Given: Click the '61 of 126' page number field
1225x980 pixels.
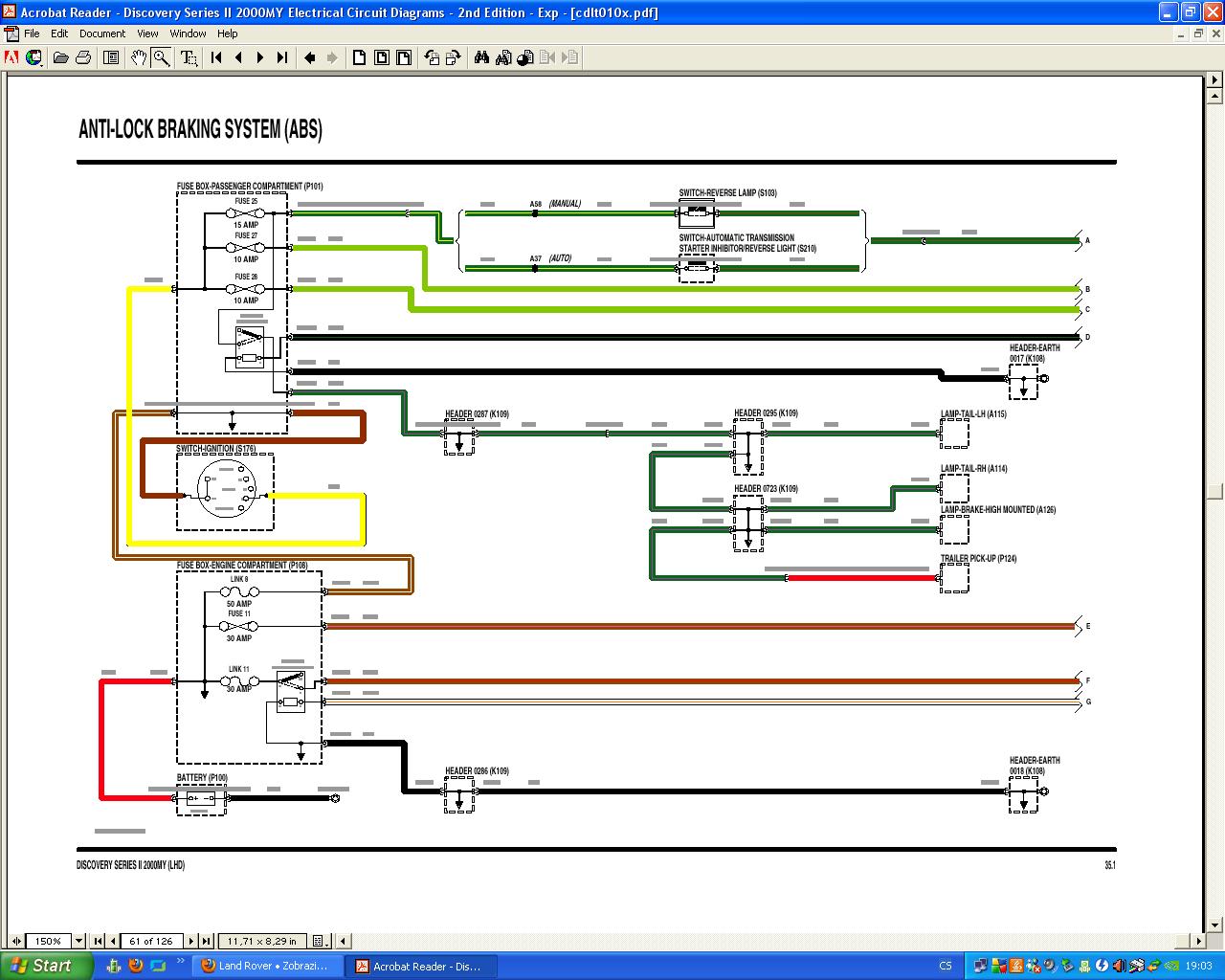Looking at the screenshot, I should coord(150,941).
